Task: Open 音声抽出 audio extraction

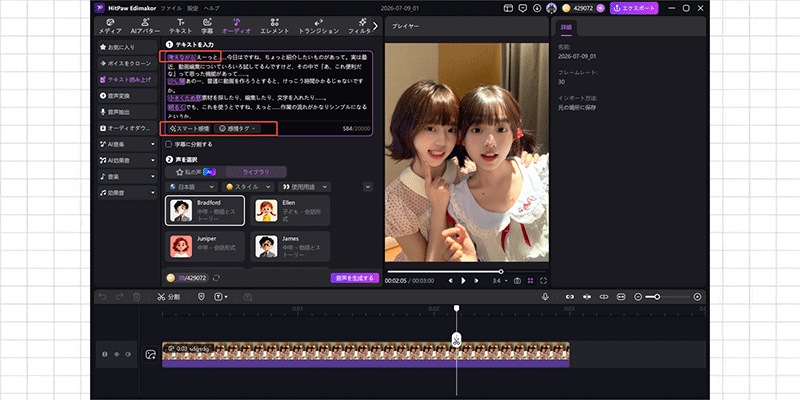Action: coord(128,112)
